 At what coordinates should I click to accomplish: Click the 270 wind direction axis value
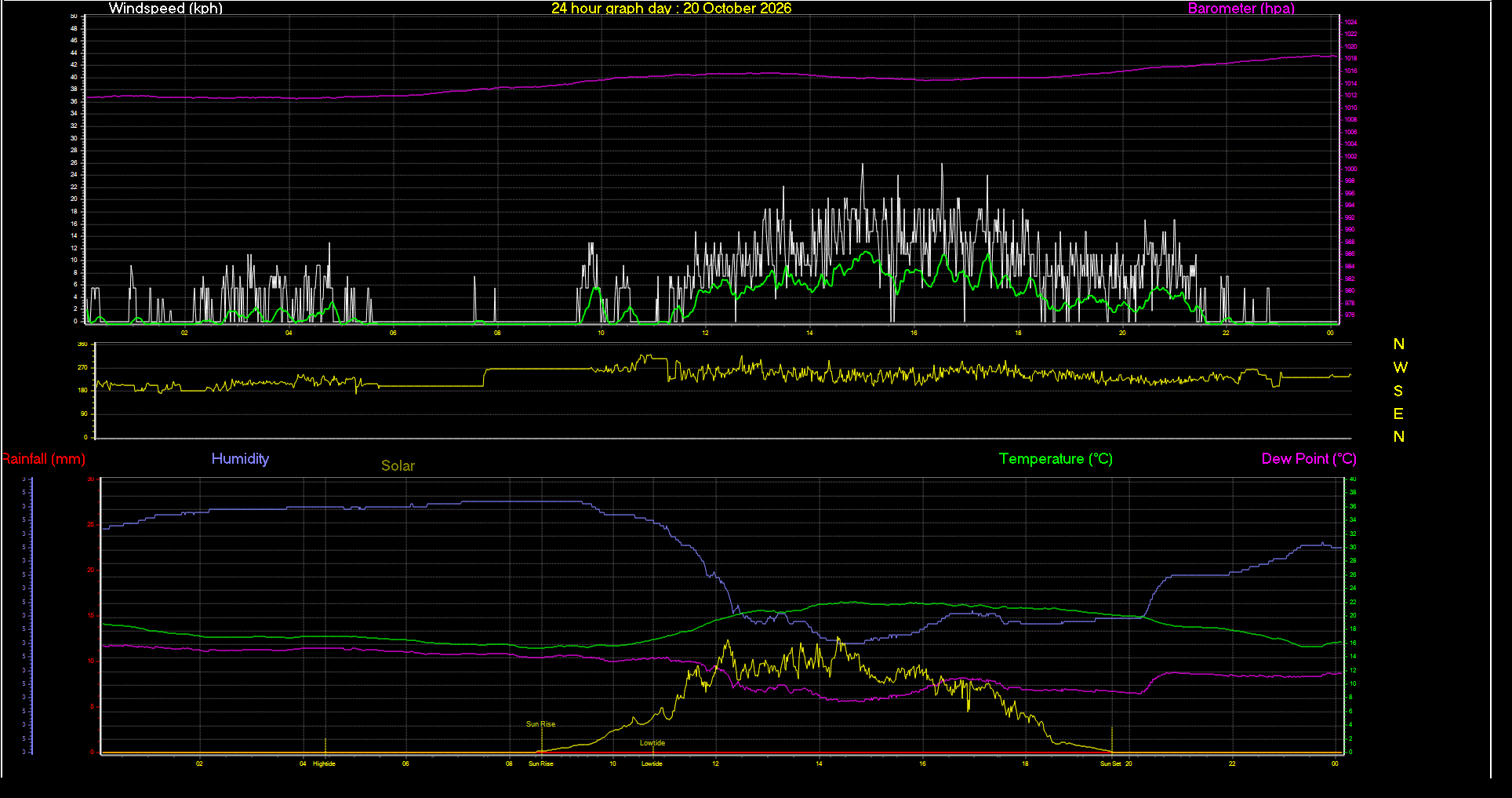click(x=82, y=367)
